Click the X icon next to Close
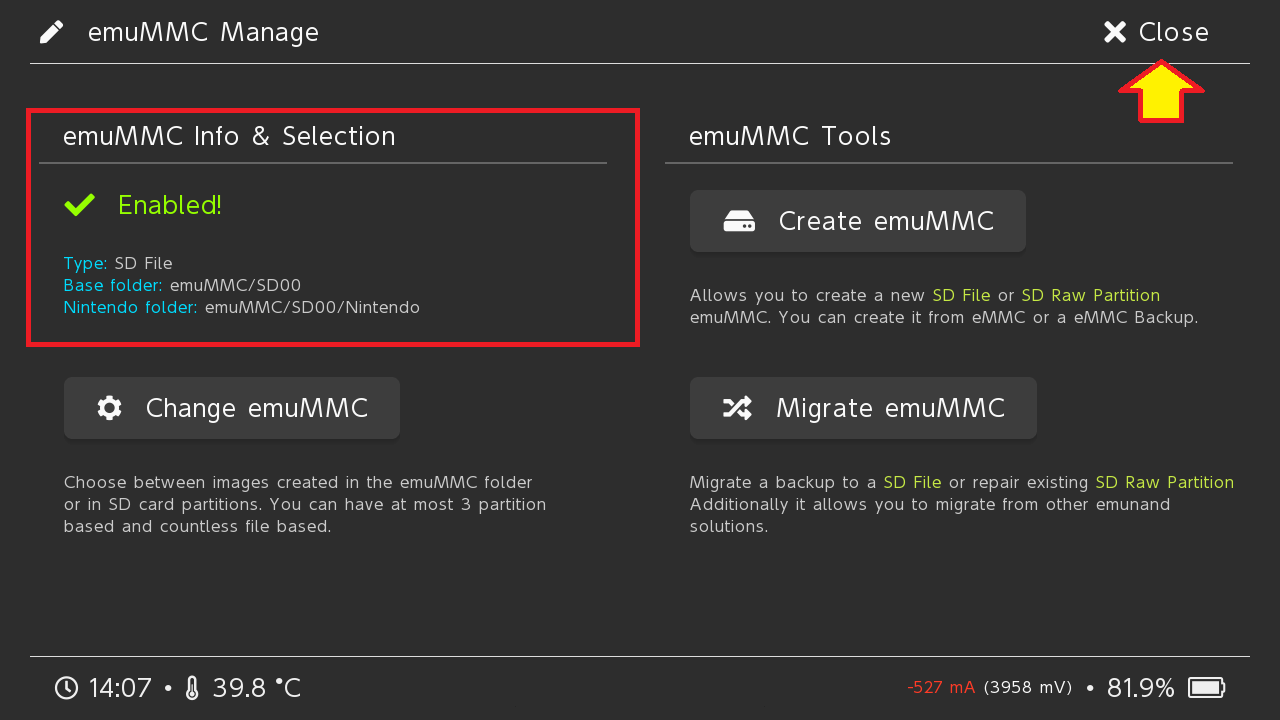Screen dimensions: 1280x720 pyautogui.click(x=1115, y=32)
